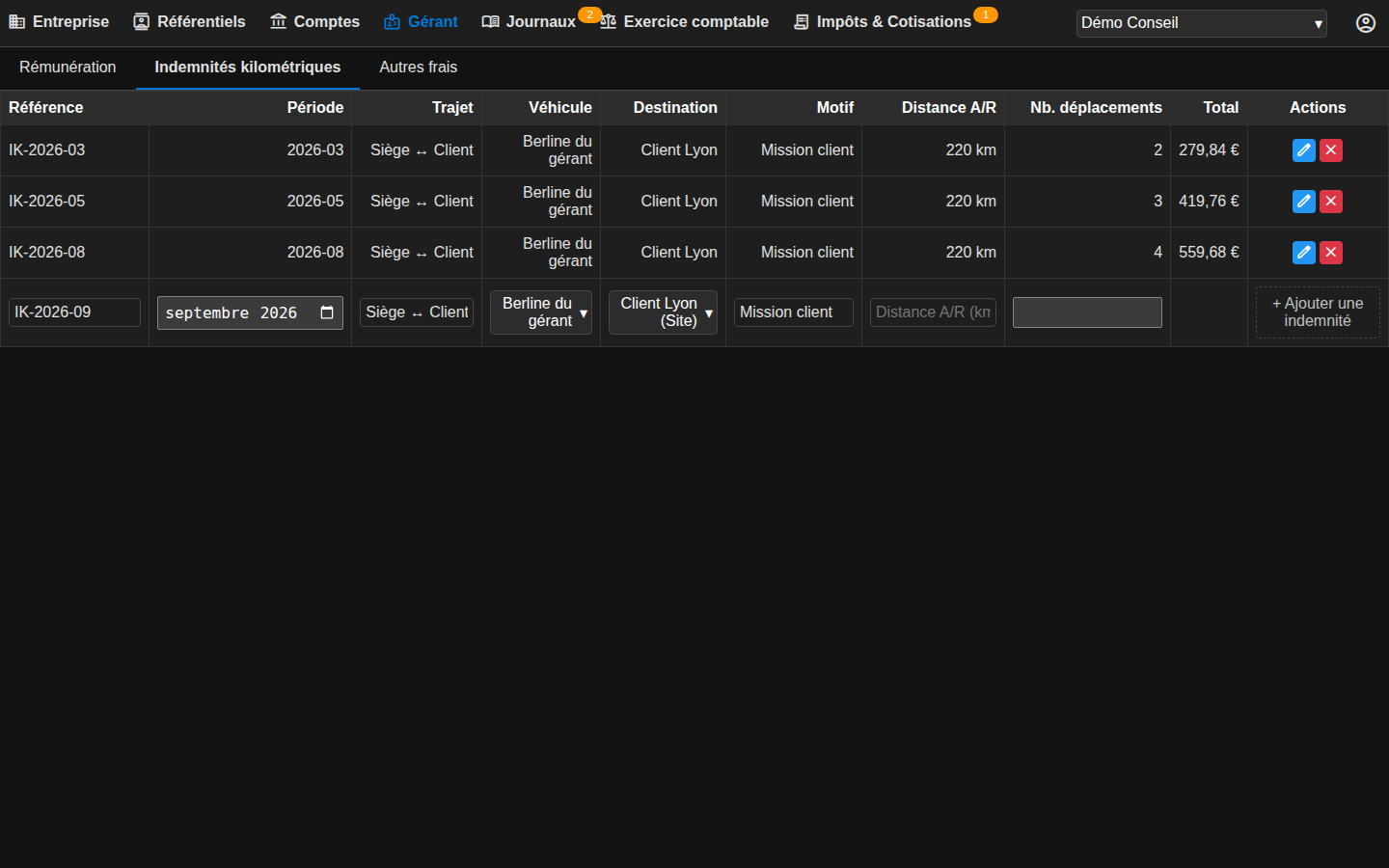
Task: Switch to the Autres frais tab
Action: [419, 68]
